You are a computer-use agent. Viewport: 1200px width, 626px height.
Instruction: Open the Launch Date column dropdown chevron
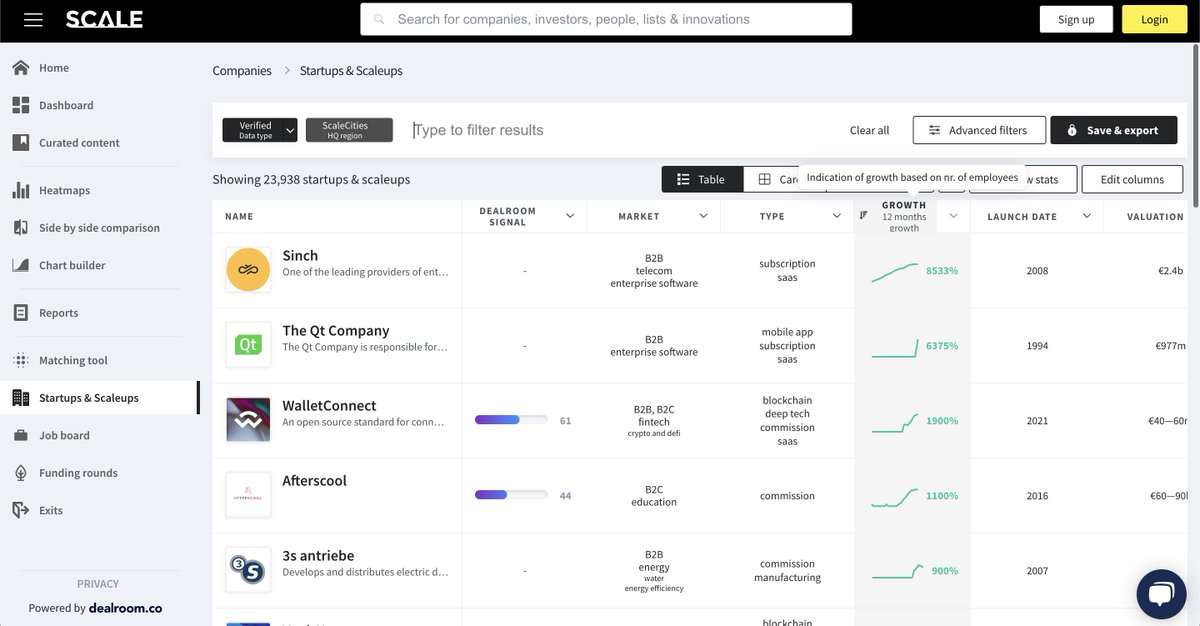(1086, 216)
